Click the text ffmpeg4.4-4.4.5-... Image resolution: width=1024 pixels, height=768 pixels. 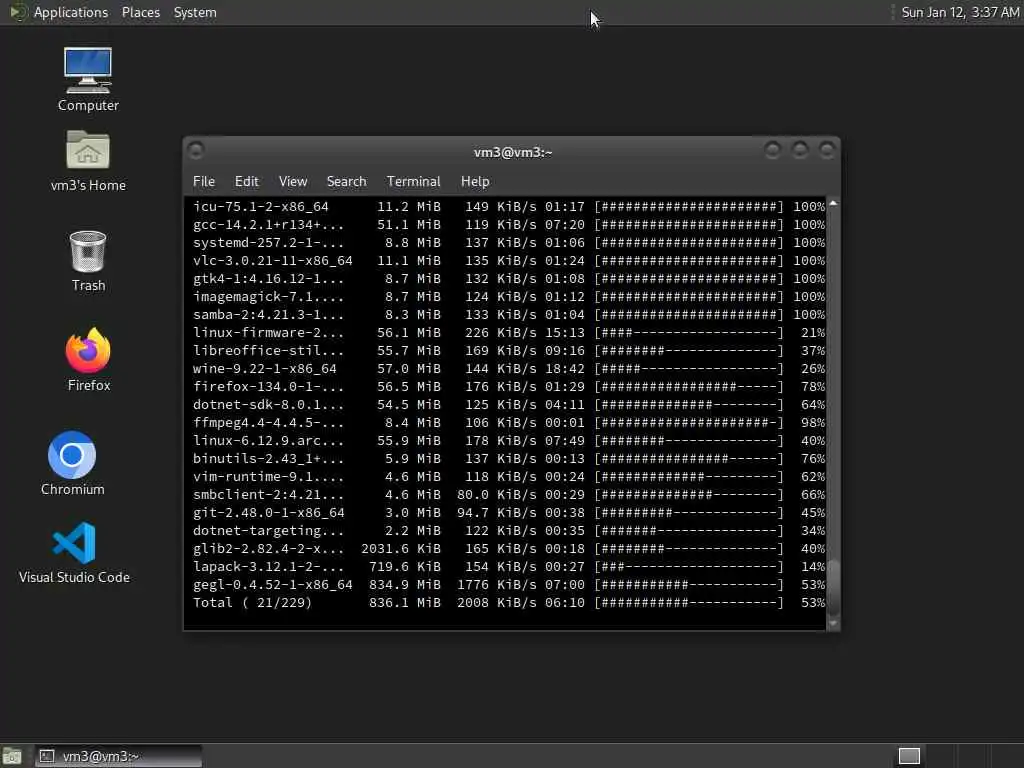(268, 423)
